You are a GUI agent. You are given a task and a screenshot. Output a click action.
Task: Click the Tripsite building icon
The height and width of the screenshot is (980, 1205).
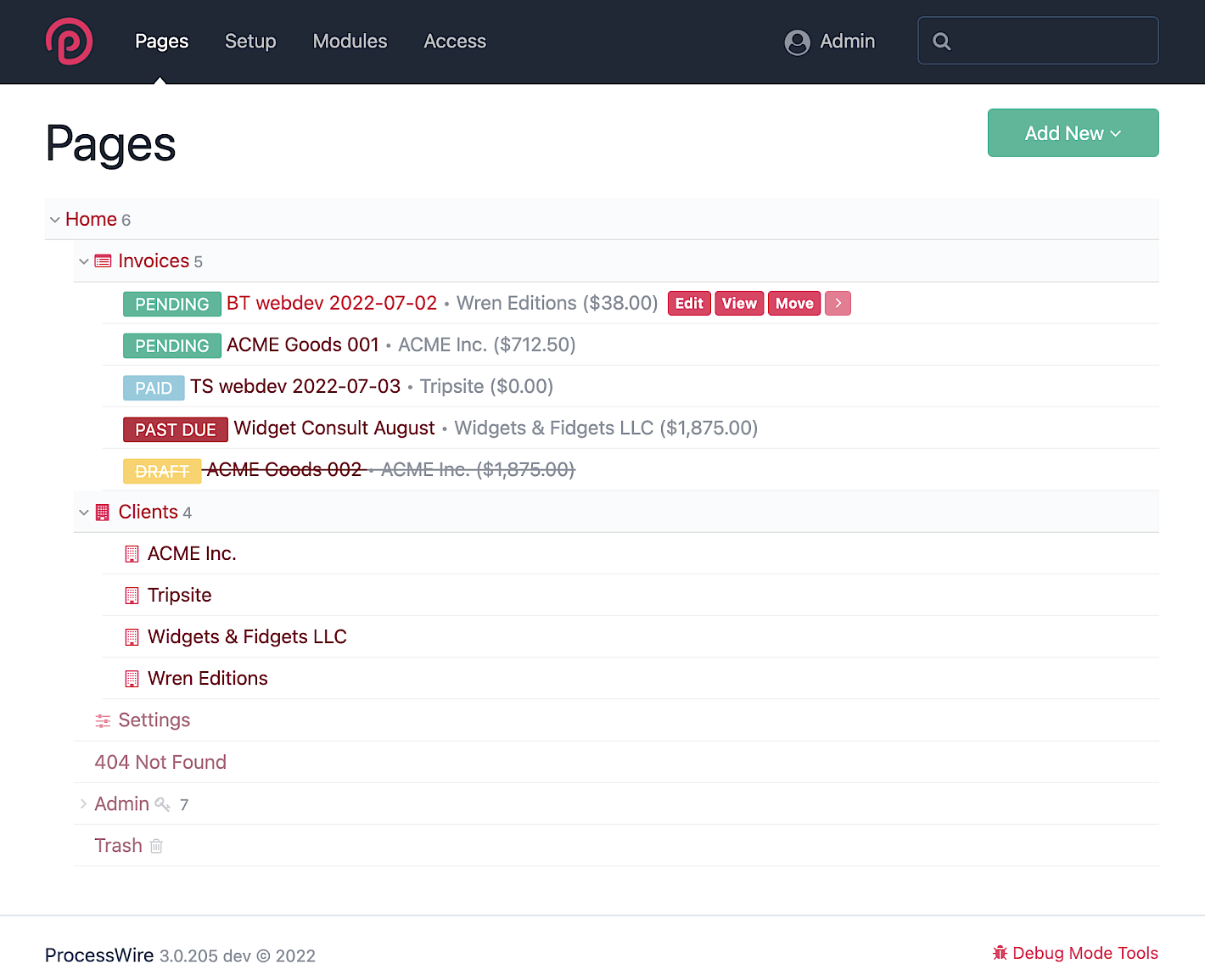point(132,596)
